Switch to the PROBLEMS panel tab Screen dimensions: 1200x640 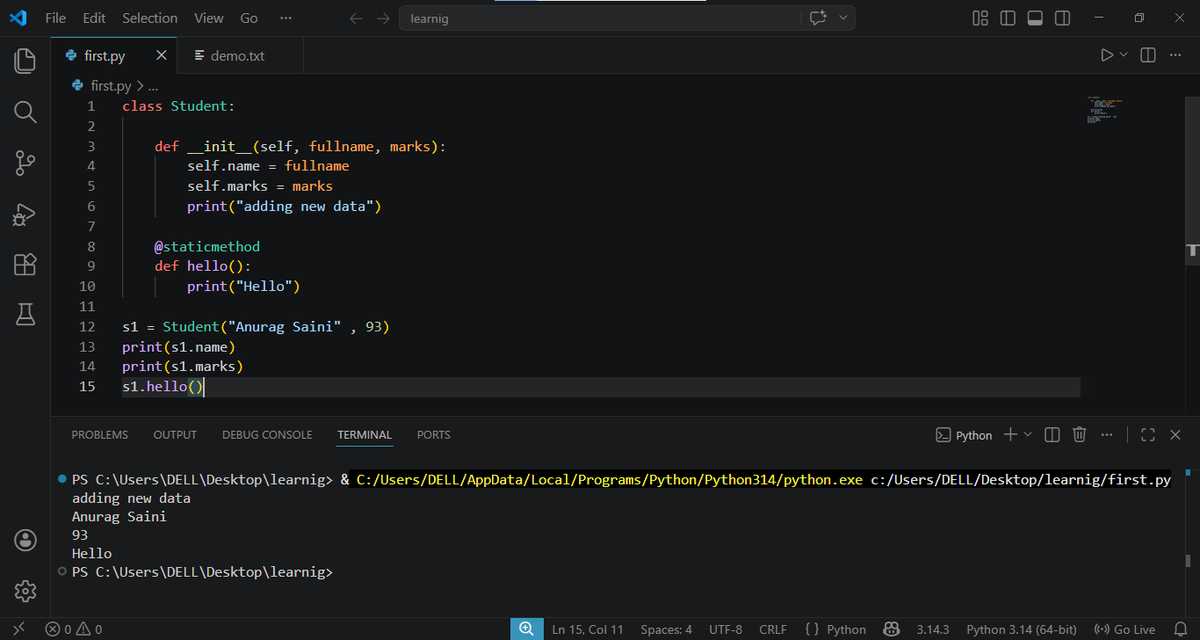click(x=100, y=435)
